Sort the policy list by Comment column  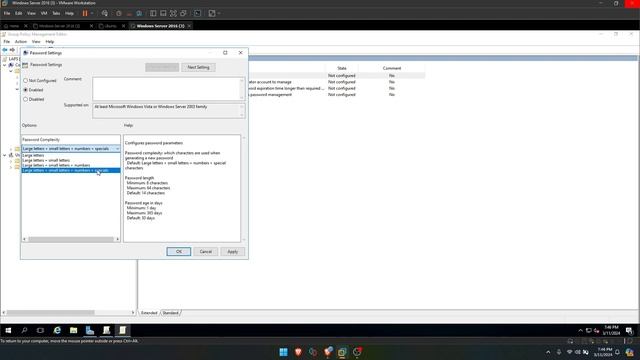coord(391,68)
